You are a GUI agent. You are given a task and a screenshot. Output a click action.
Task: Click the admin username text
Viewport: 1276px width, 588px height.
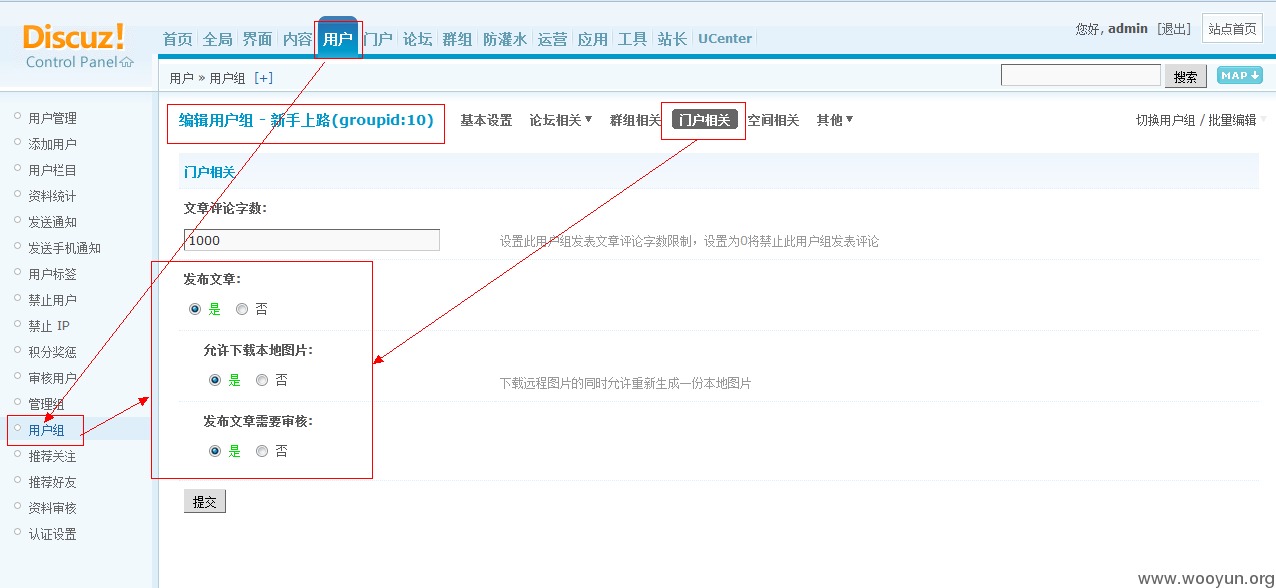[x=1128, y=29]
